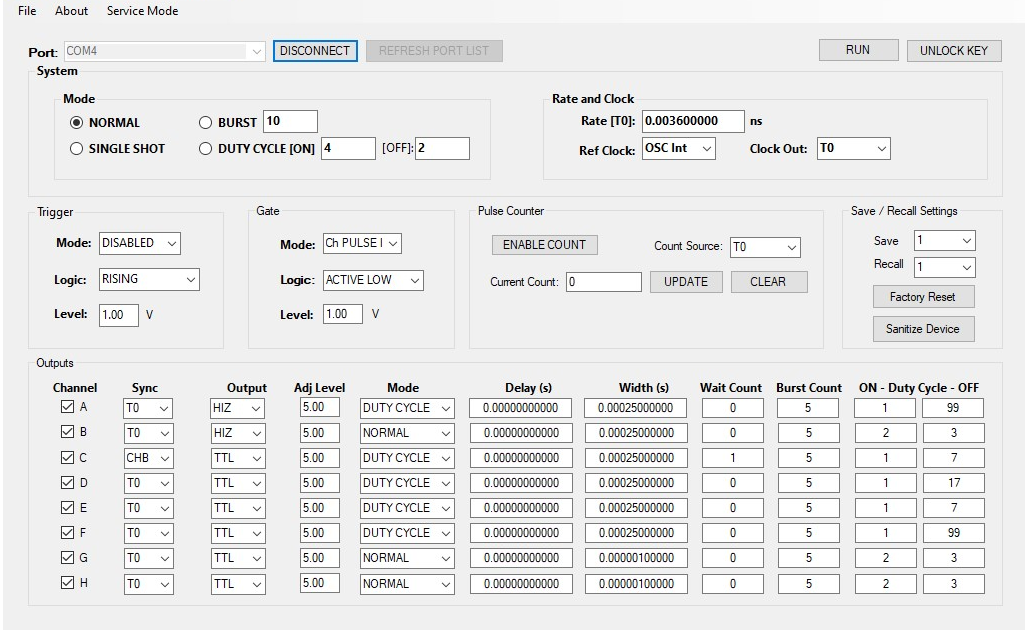Viewport: 1025px width, 634px height.
Task: Open the File menu
Action: (x=27, y=11)
